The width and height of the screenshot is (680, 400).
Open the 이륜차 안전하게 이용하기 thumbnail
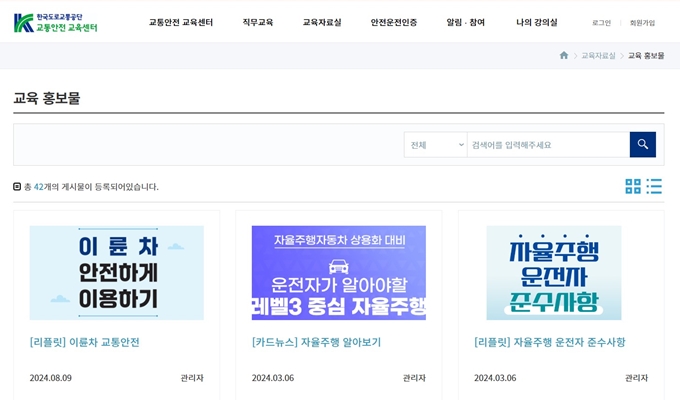(x=117, y=273)
